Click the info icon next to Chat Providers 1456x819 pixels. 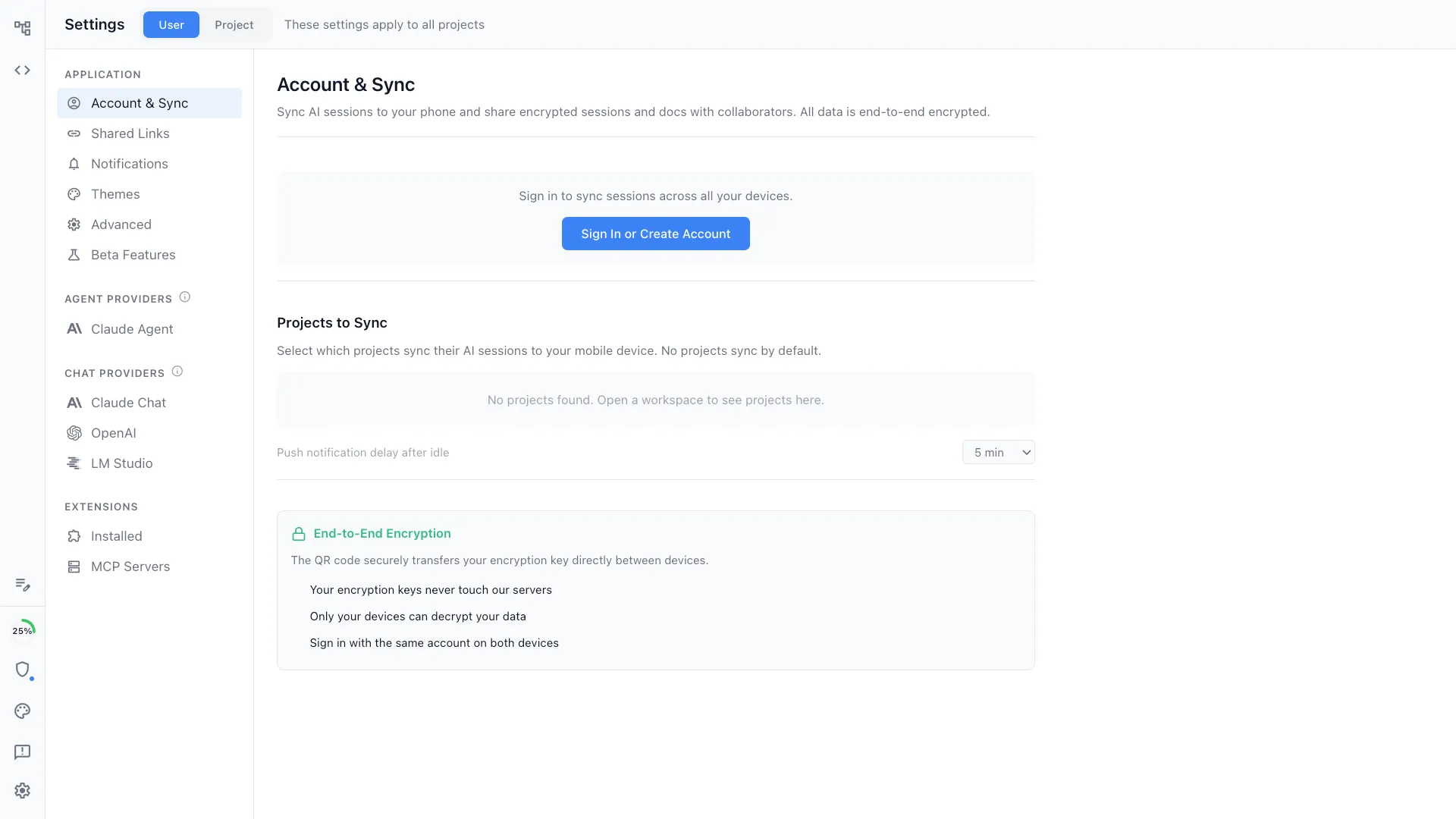(x=177, y=371)
